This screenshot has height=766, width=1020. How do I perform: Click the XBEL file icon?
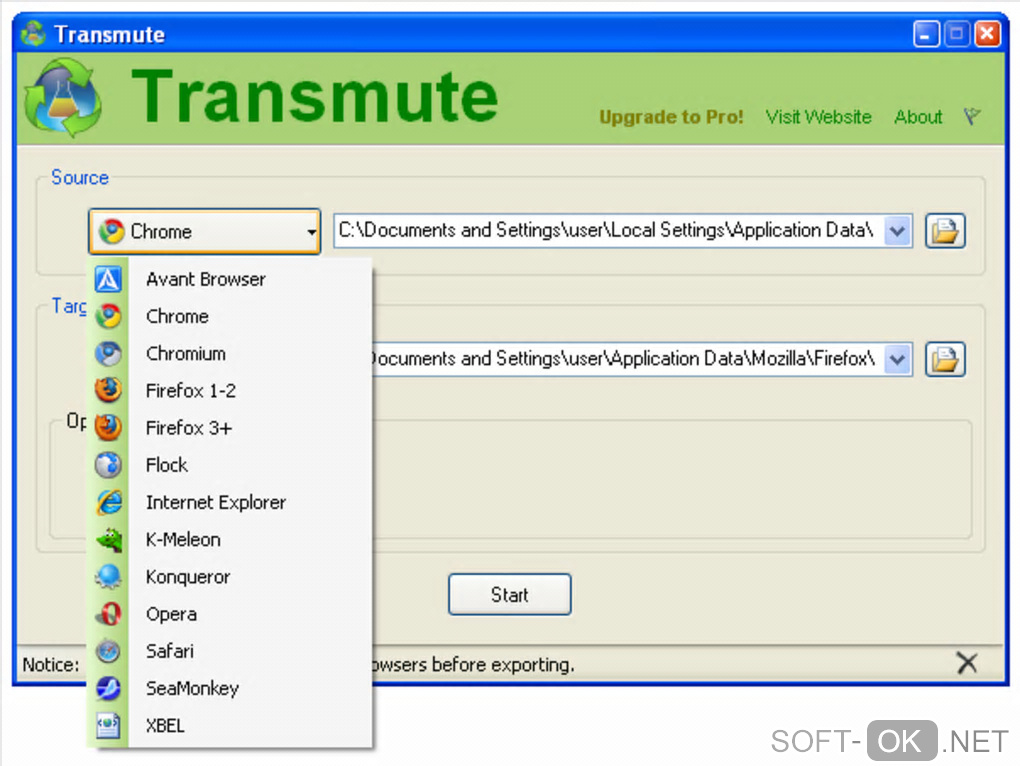(x=108, y=725)
